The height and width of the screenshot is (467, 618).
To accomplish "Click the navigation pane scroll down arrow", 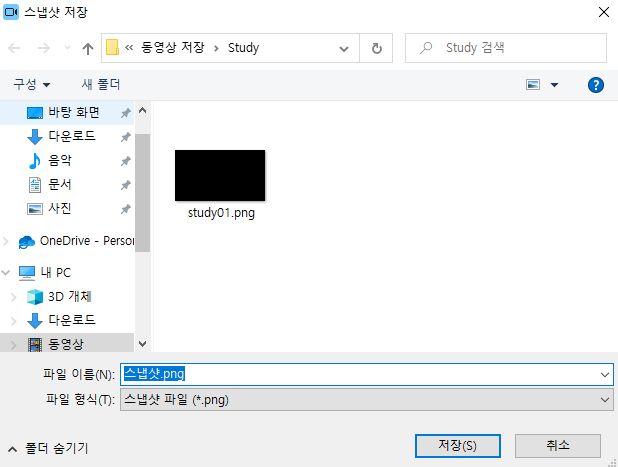I will (143, 344).
